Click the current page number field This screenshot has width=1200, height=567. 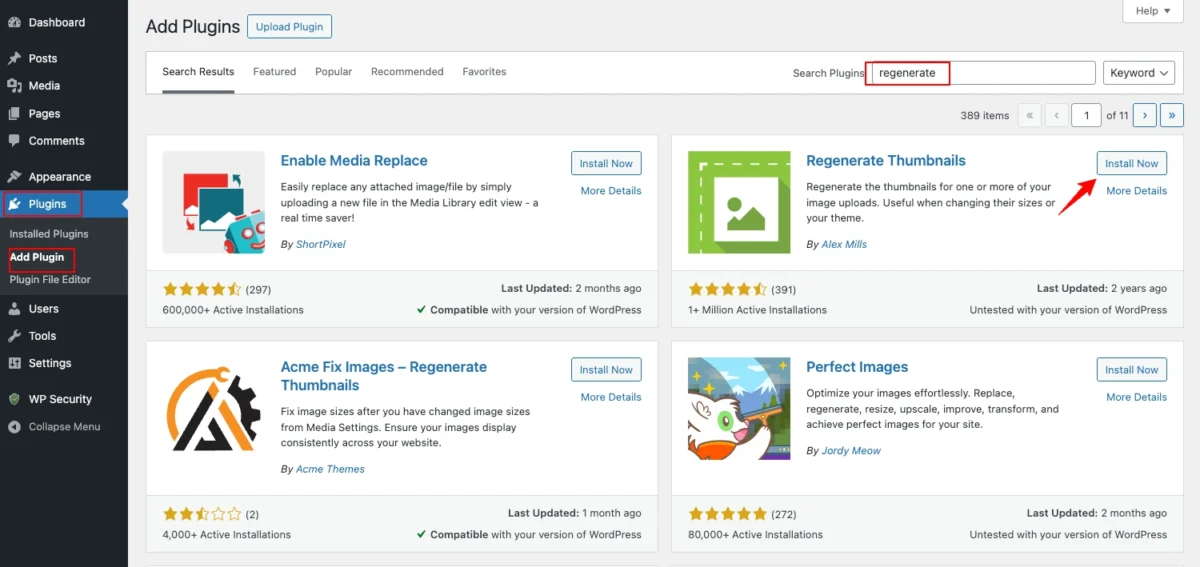click(x=1087, y=115)
